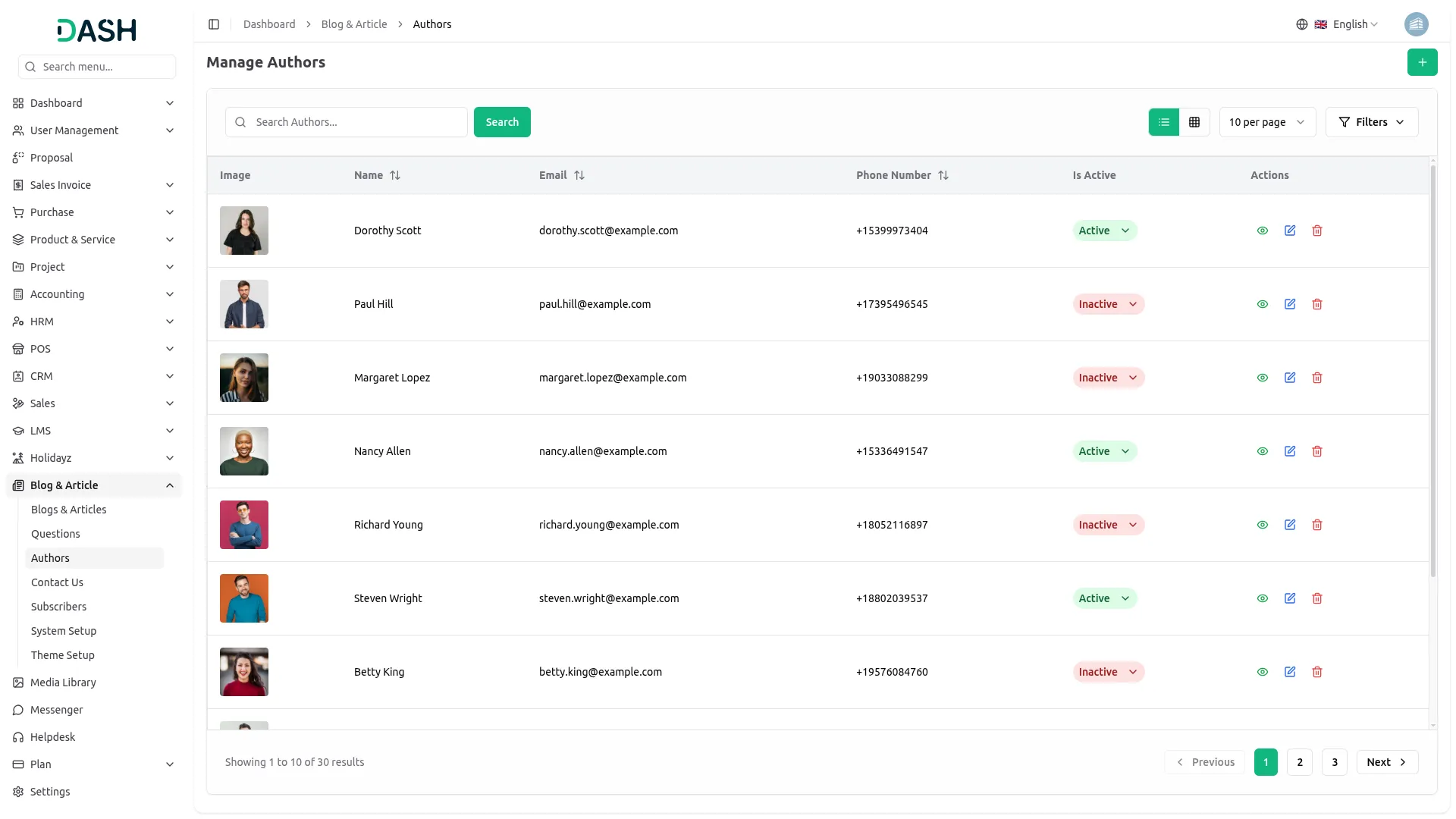Click the table vertical scrollbar
Screen dimensions: 1456x819
[1432, 372]
